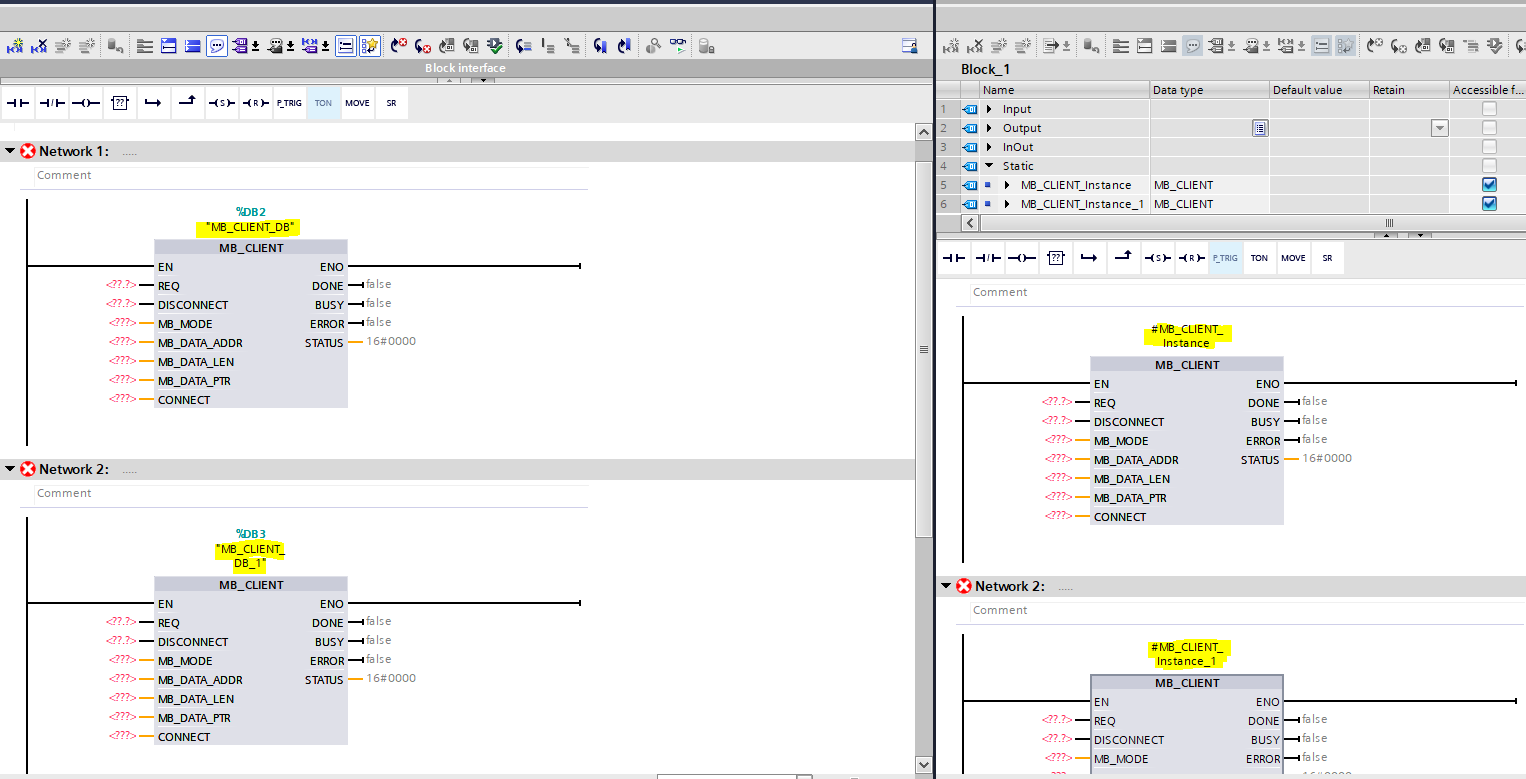Image resolution: width=1526 pixels, height=779 pixels.
Task: Click the P_TRIG favorite in left editor
Action: pos(289,103)
